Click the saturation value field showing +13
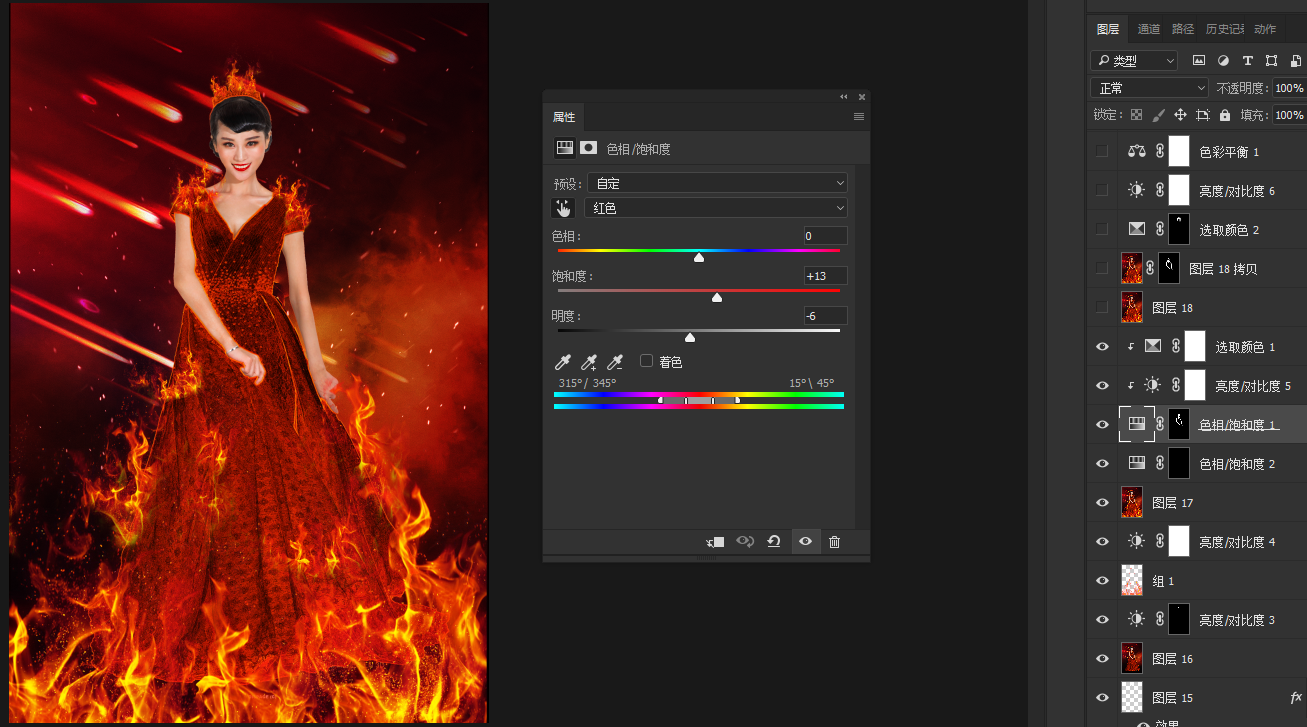Screen dimensions: 1307x727 coord(825,276)
